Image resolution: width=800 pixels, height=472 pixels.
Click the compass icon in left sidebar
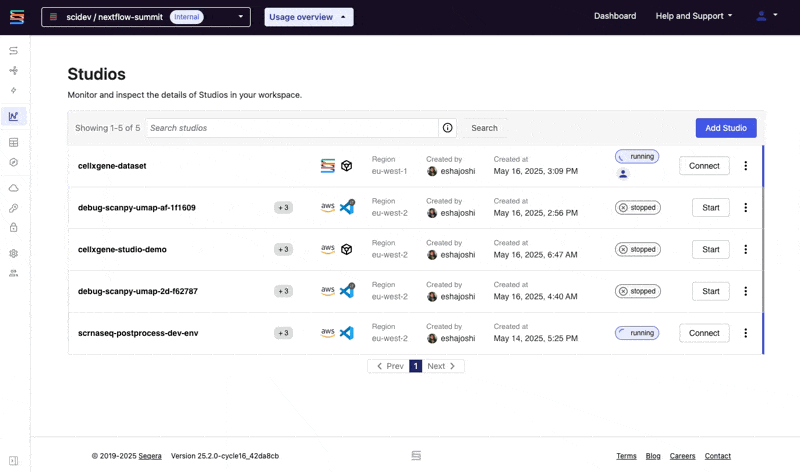(x=14, y=162)
